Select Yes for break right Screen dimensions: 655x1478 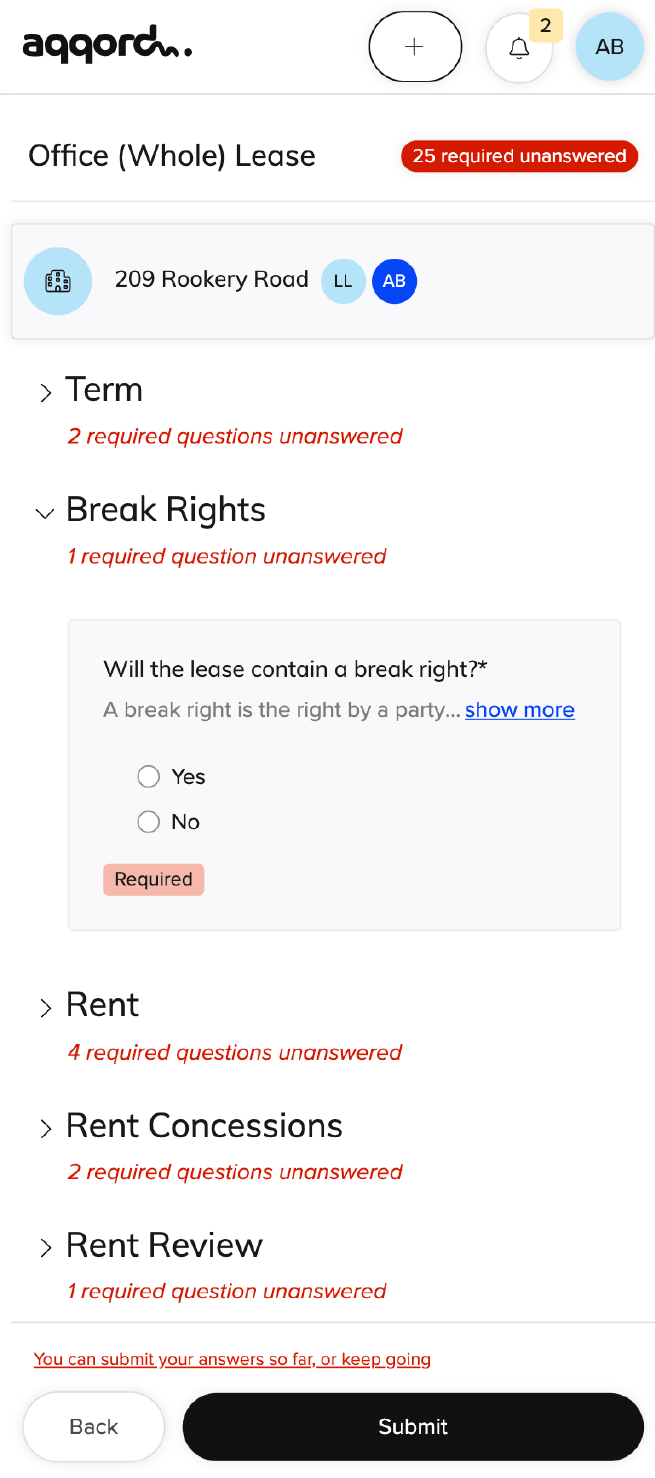click(149, 776)
